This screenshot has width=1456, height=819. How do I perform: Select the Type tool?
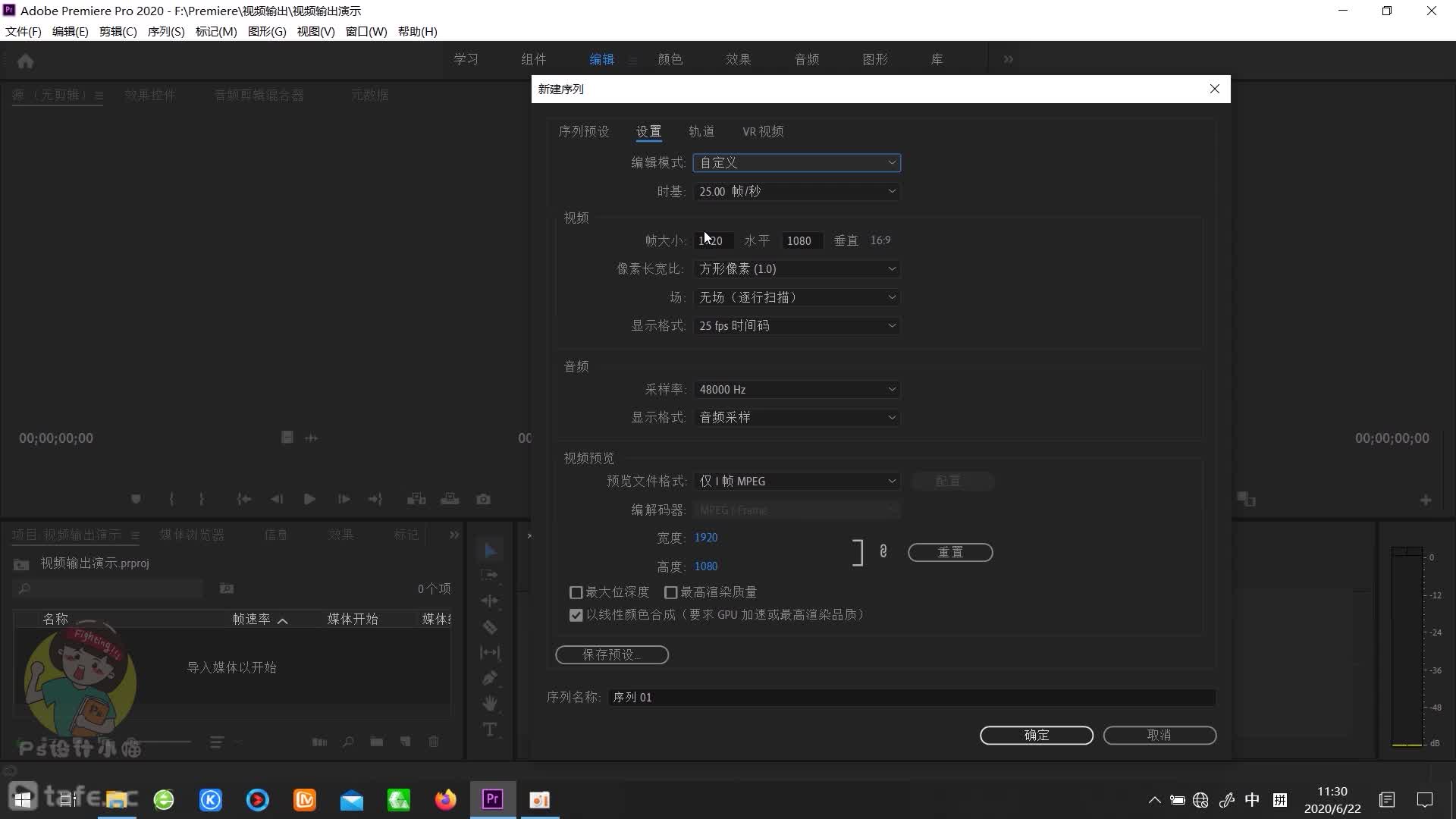tap(490, 730)
